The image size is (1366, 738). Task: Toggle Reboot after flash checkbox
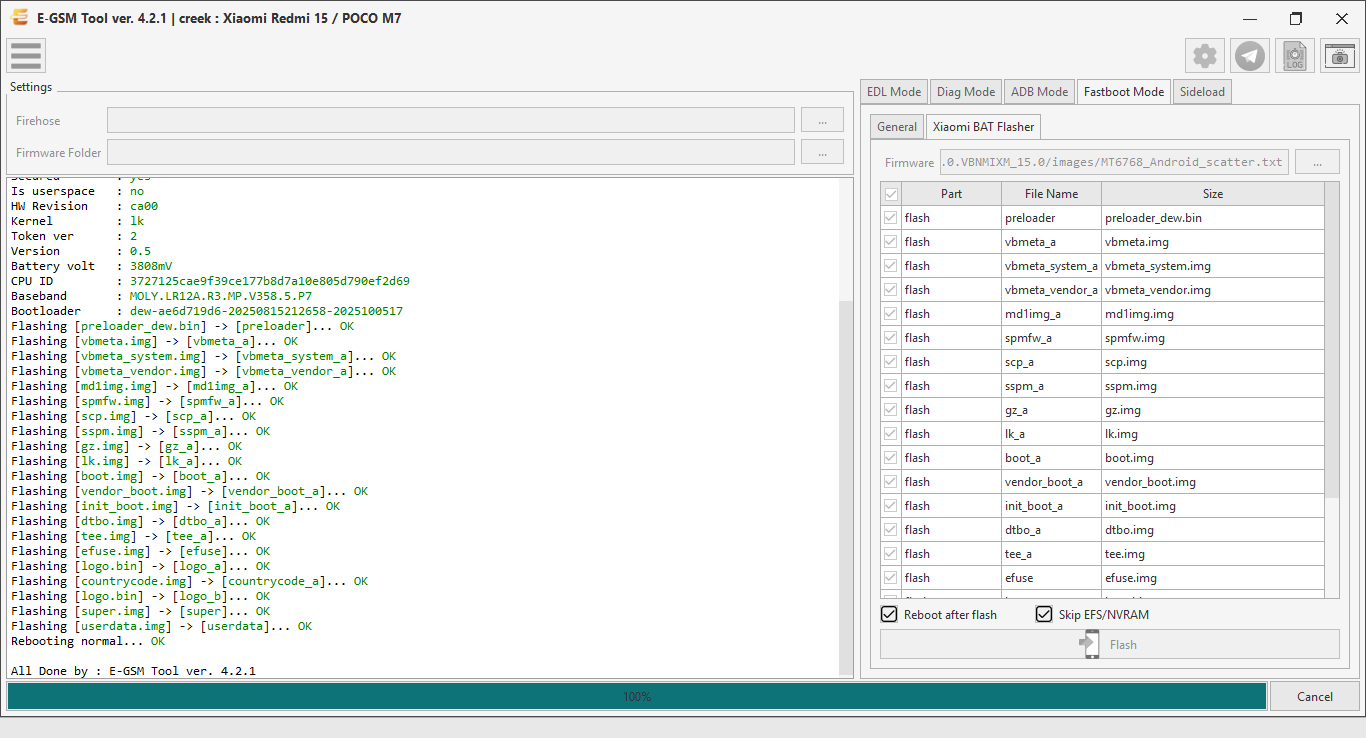point(889,614)
